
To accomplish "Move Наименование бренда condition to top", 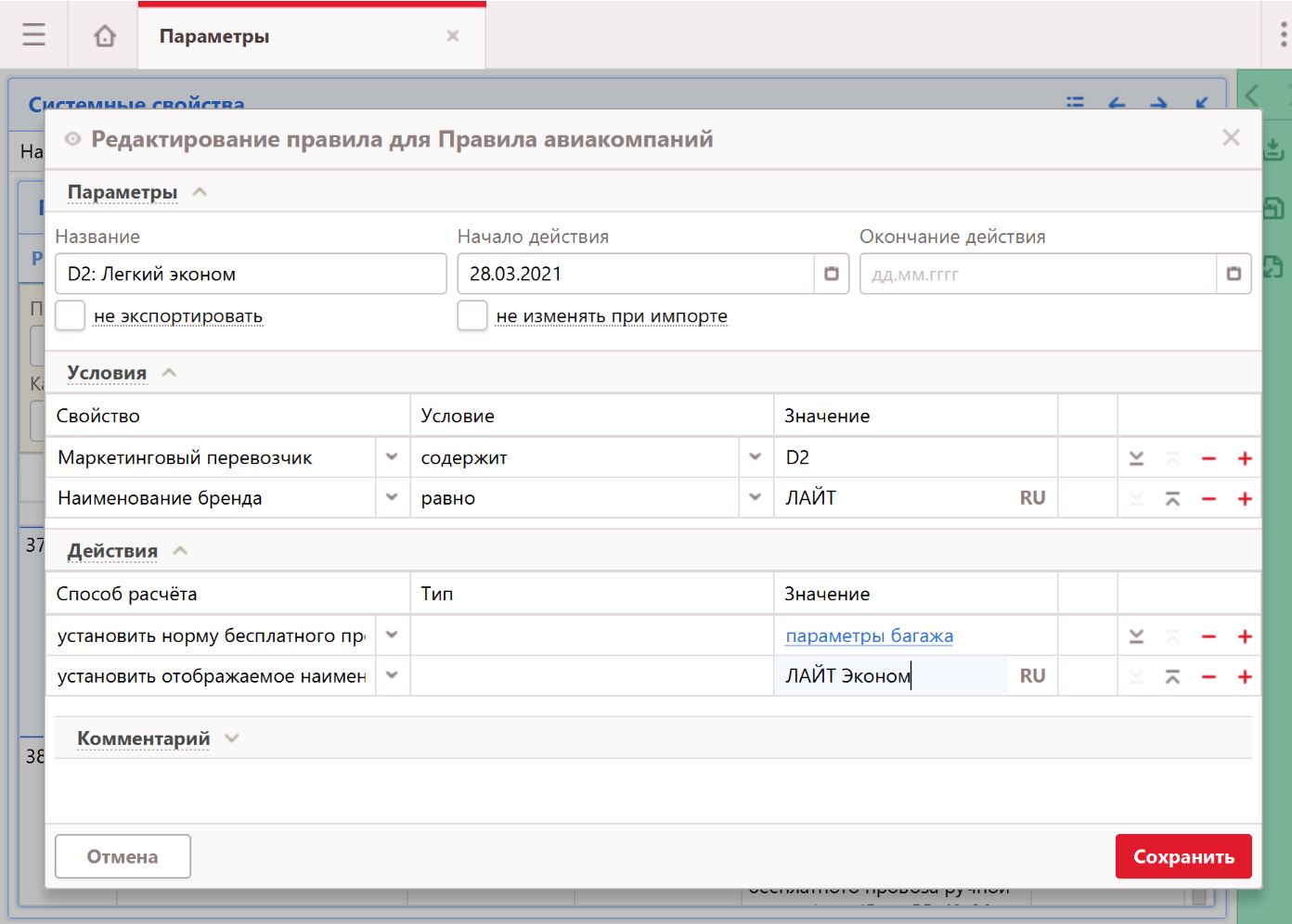I will click(1172, 499).
